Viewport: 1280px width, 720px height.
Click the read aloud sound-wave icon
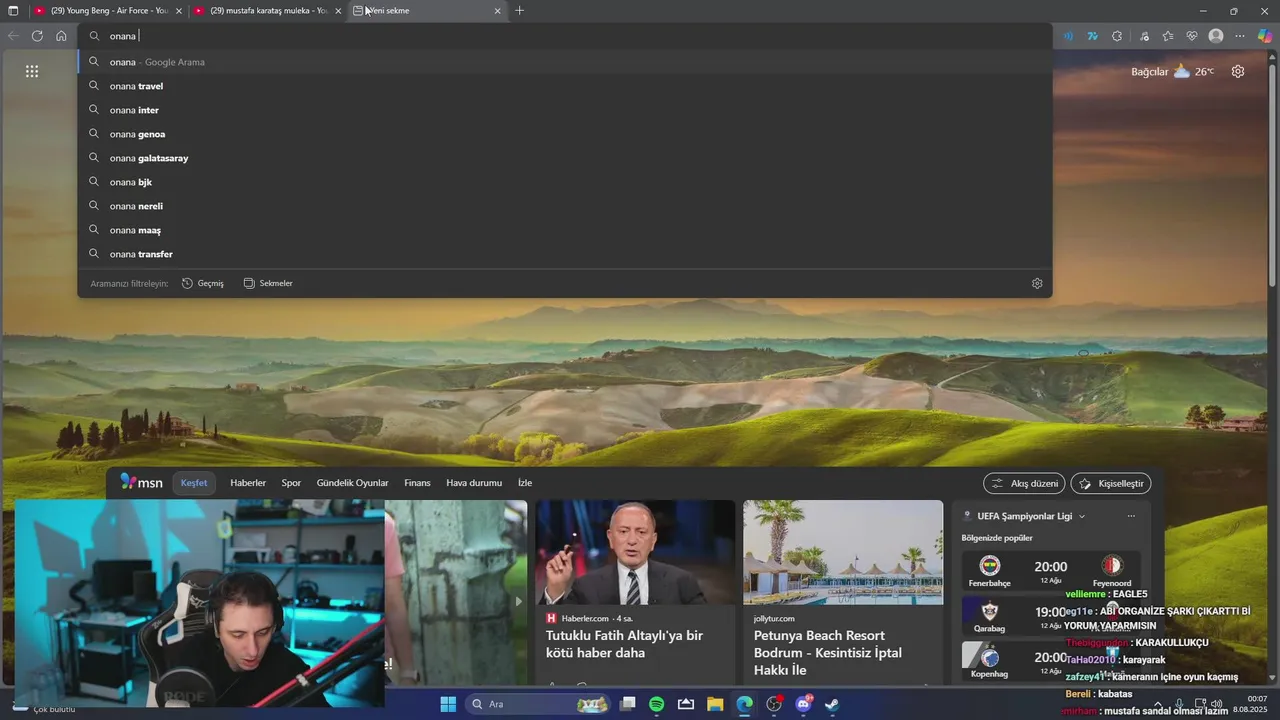[1068, 36]
